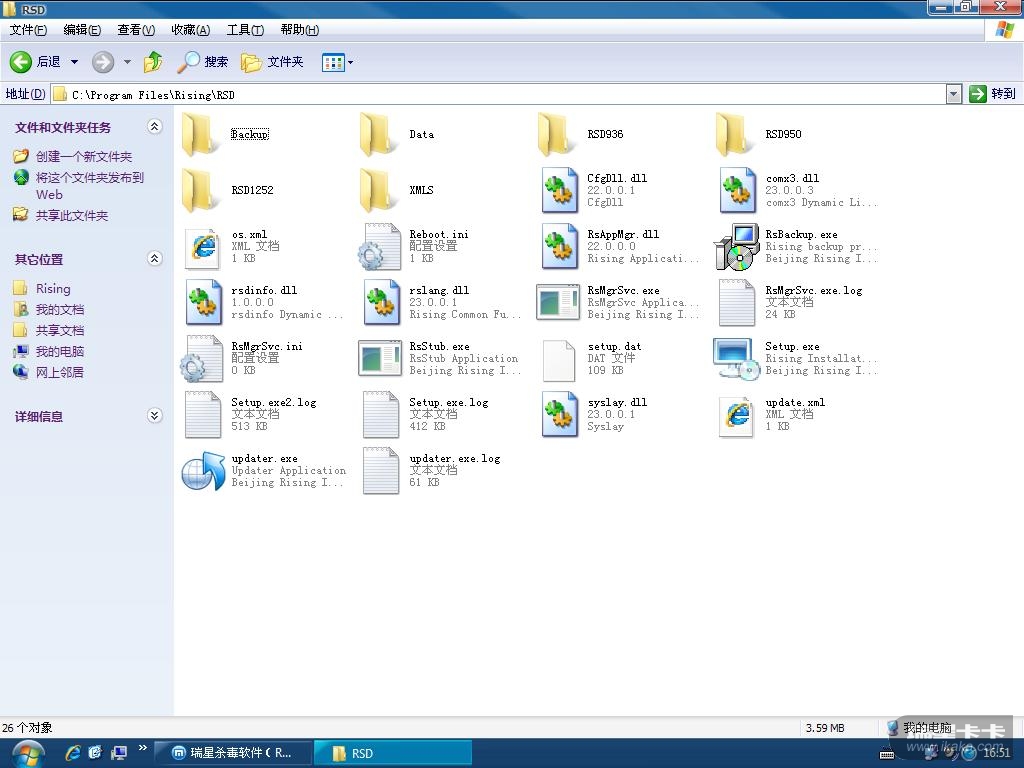Select the rsdinfo.dll file icon

click(203, 302)
